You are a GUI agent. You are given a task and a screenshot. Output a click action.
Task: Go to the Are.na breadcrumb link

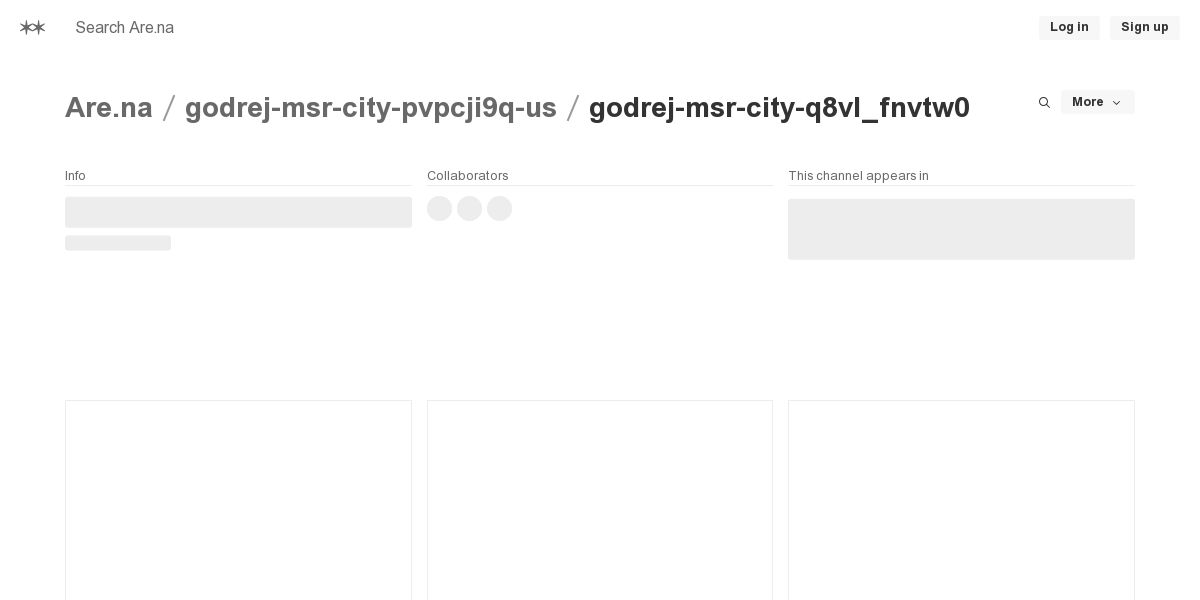tap(109, 108)
